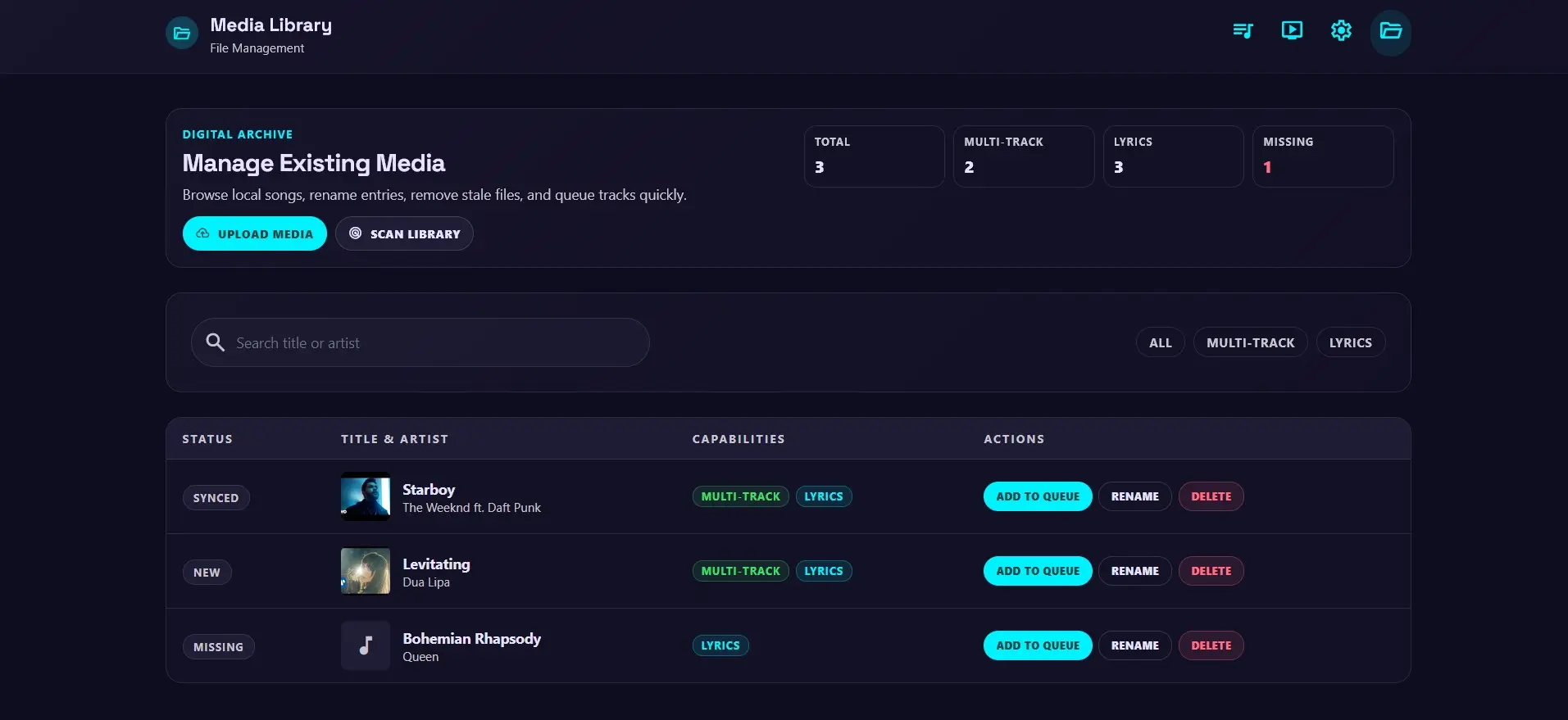Viewport: 1568px width, 720px height.
Task: Focus the Search title or artist field
Action: coord(420,342)
